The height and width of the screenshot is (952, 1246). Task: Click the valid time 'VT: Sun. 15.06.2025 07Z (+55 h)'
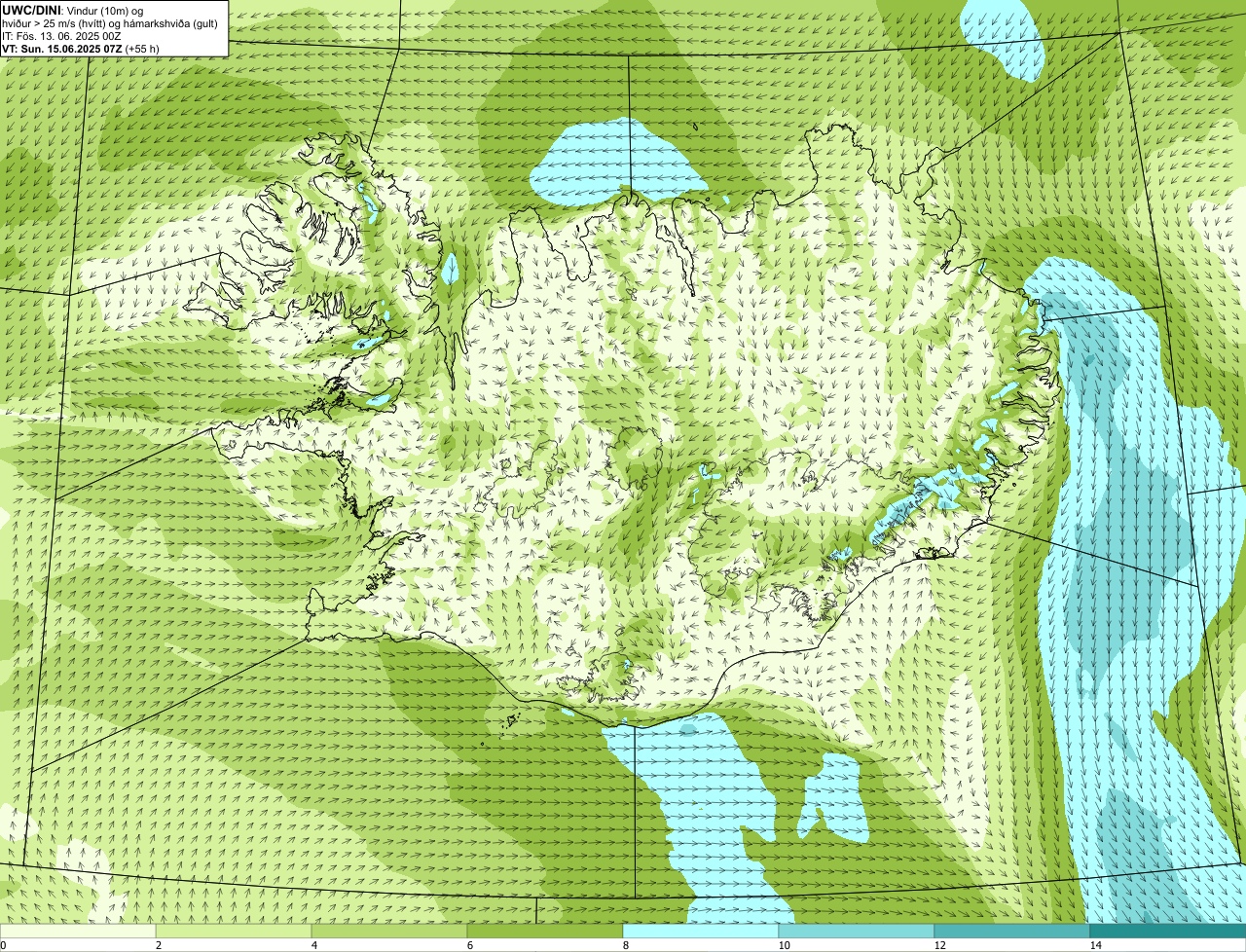click(81, 49)
